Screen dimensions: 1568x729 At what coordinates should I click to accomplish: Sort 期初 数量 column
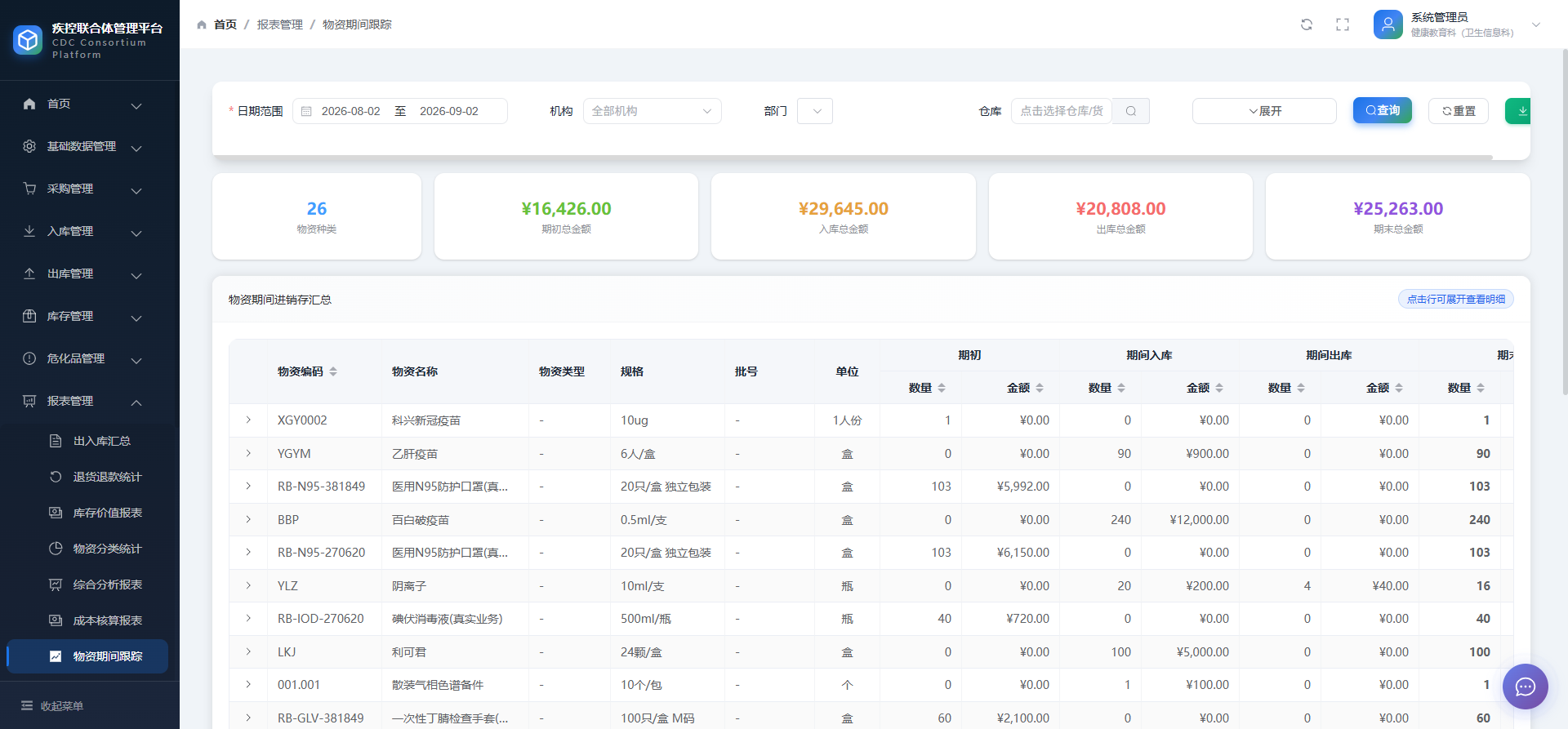pos(942,388)
